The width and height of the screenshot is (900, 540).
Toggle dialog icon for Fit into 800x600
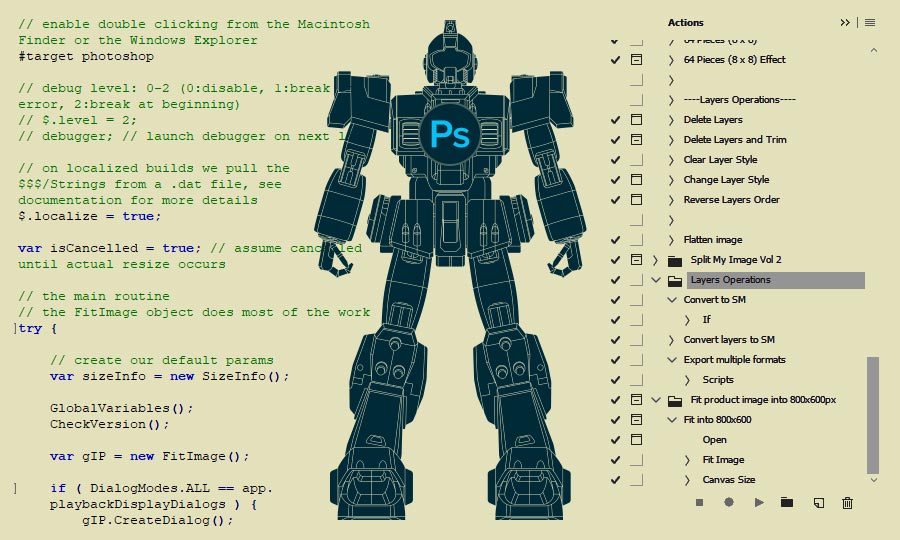coord(636,419)
